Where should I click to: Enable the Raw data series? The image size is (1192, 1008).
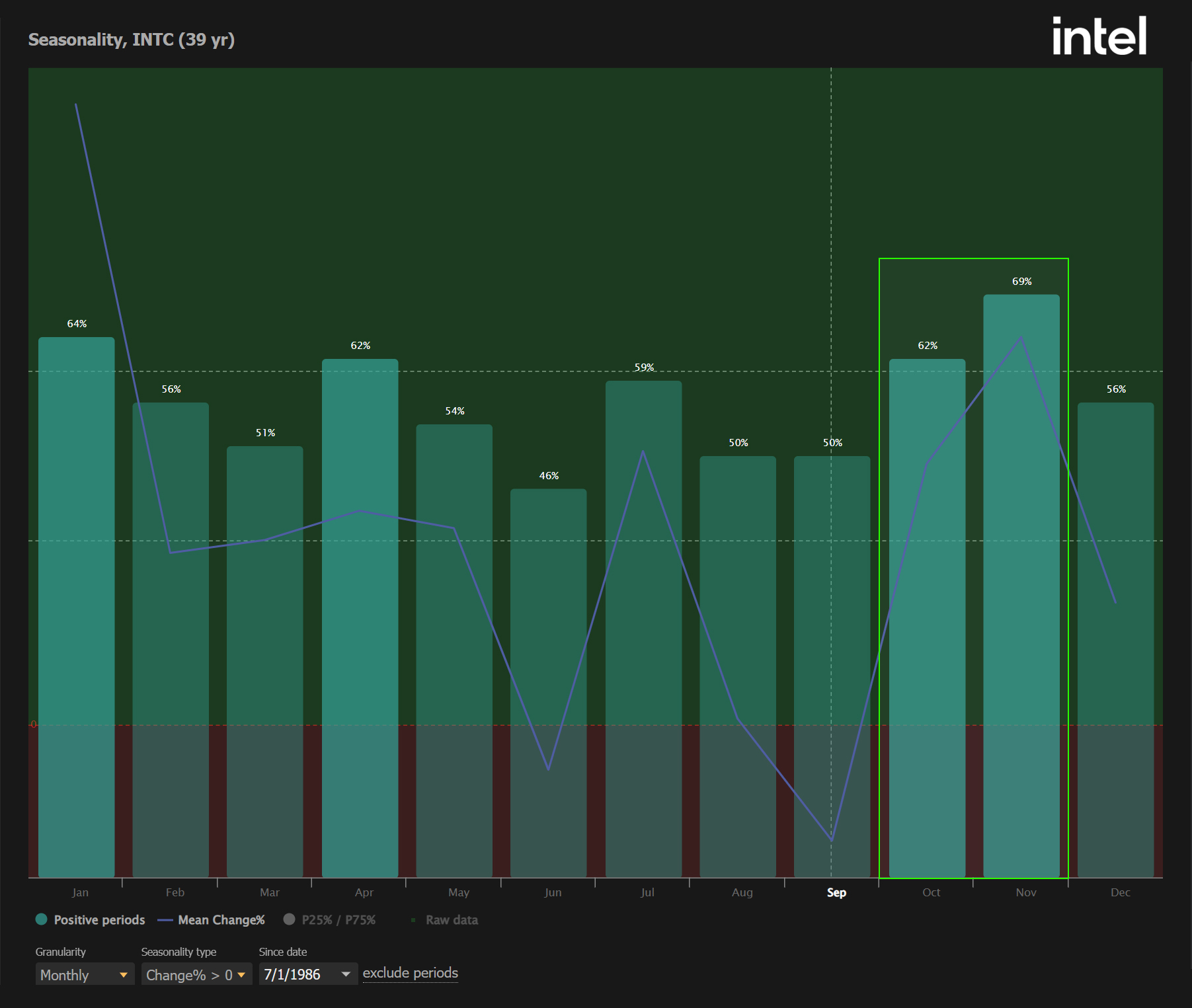(444, 919)
